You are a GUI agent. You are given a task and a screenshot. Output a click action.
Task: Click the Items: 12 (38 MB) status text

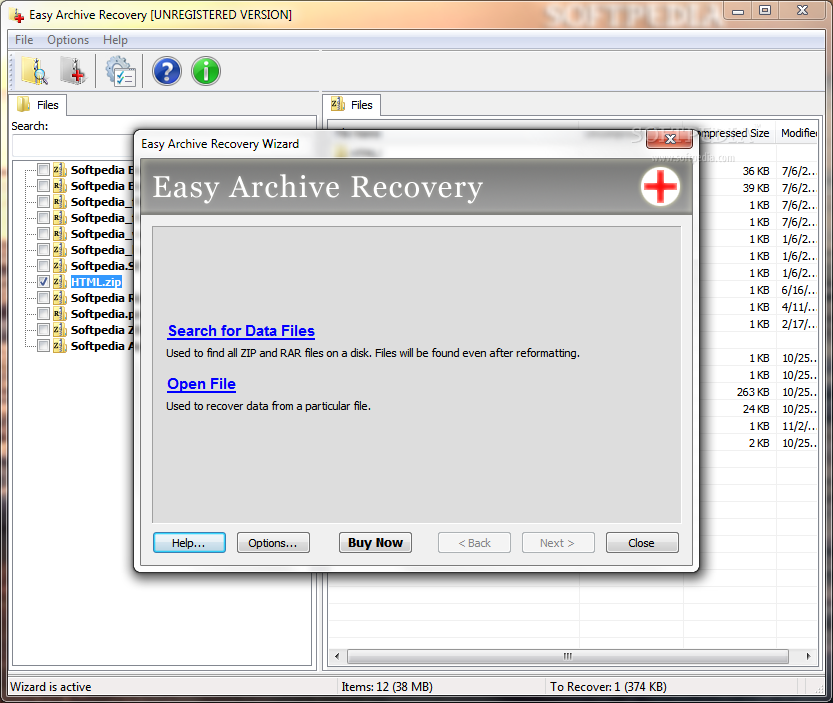click(x=387, y=687)
